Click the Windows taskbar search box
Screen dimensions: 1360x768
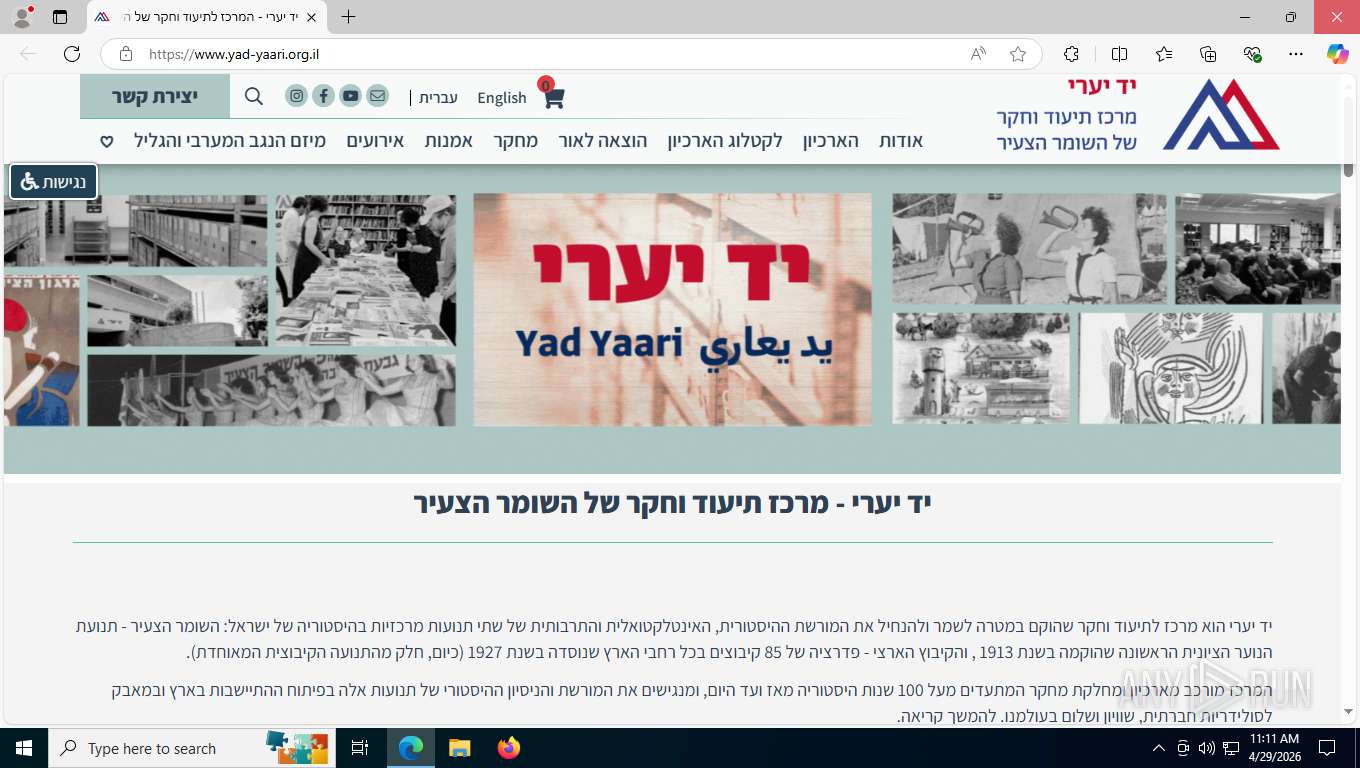(190, 748)
